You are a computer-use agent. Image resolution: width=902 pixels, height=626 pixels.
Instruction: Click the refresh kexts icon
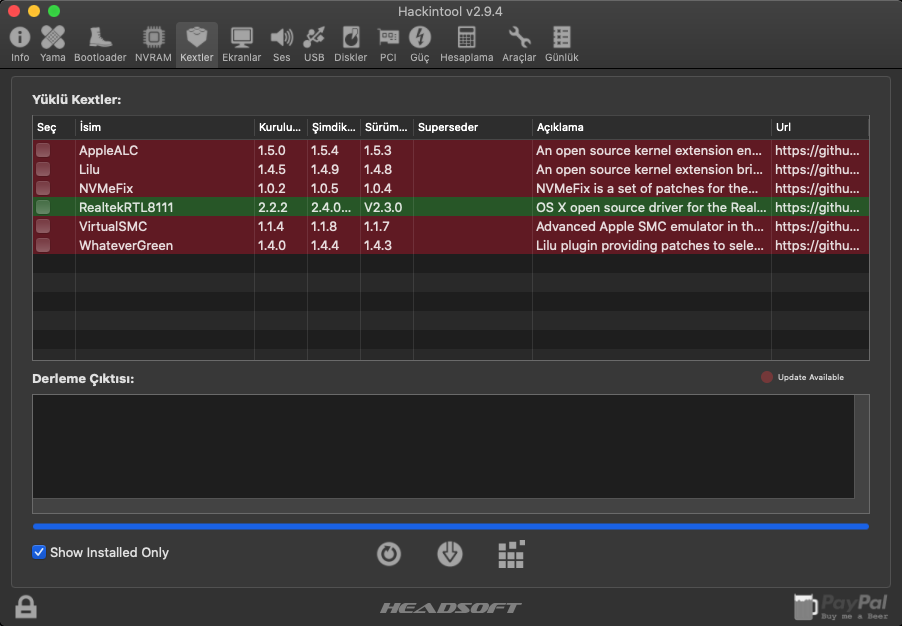(x=389, y=554)
